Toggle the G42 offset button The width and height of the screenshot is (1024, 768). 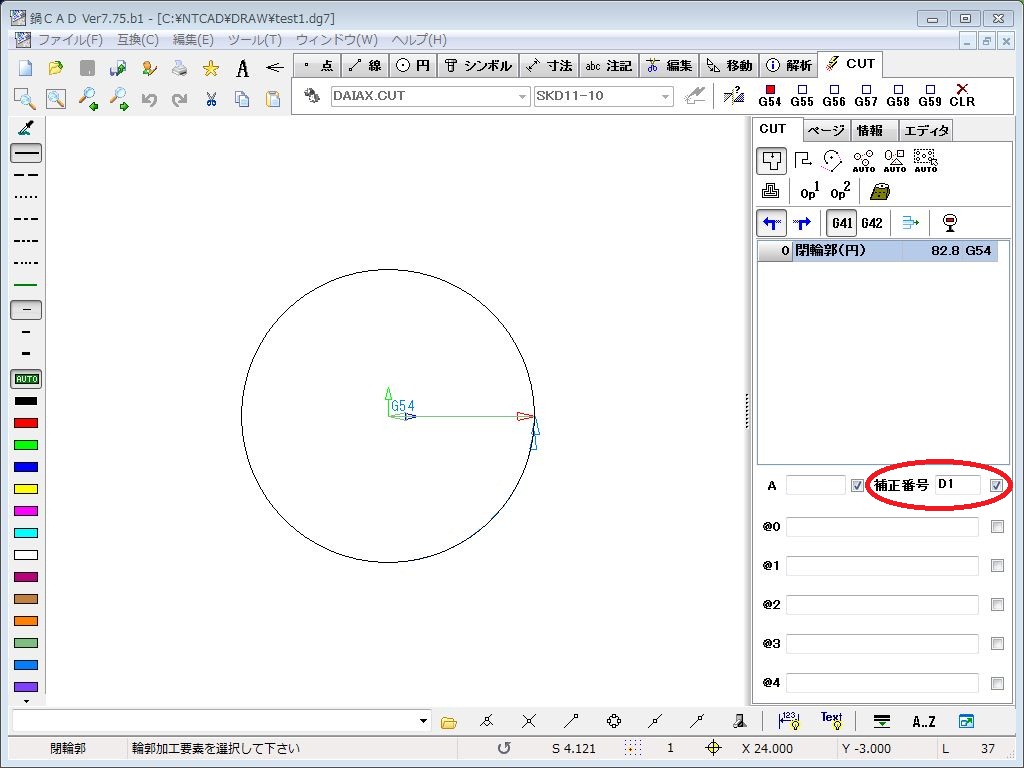872,223
